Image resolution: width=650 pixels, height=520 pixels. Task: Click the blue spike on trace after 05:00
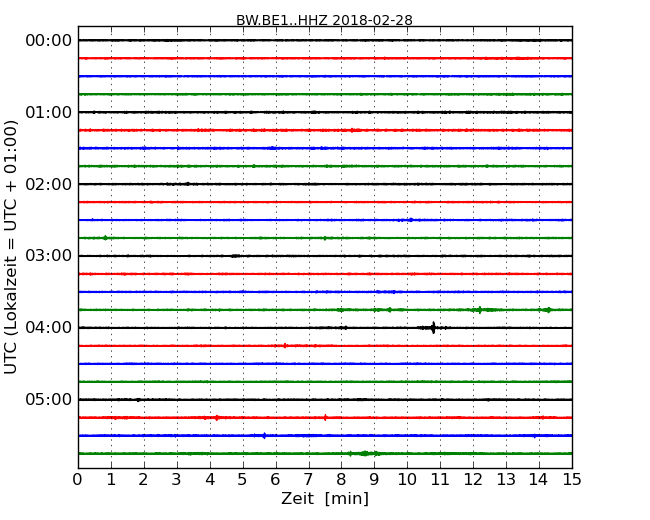click(264, 435)
